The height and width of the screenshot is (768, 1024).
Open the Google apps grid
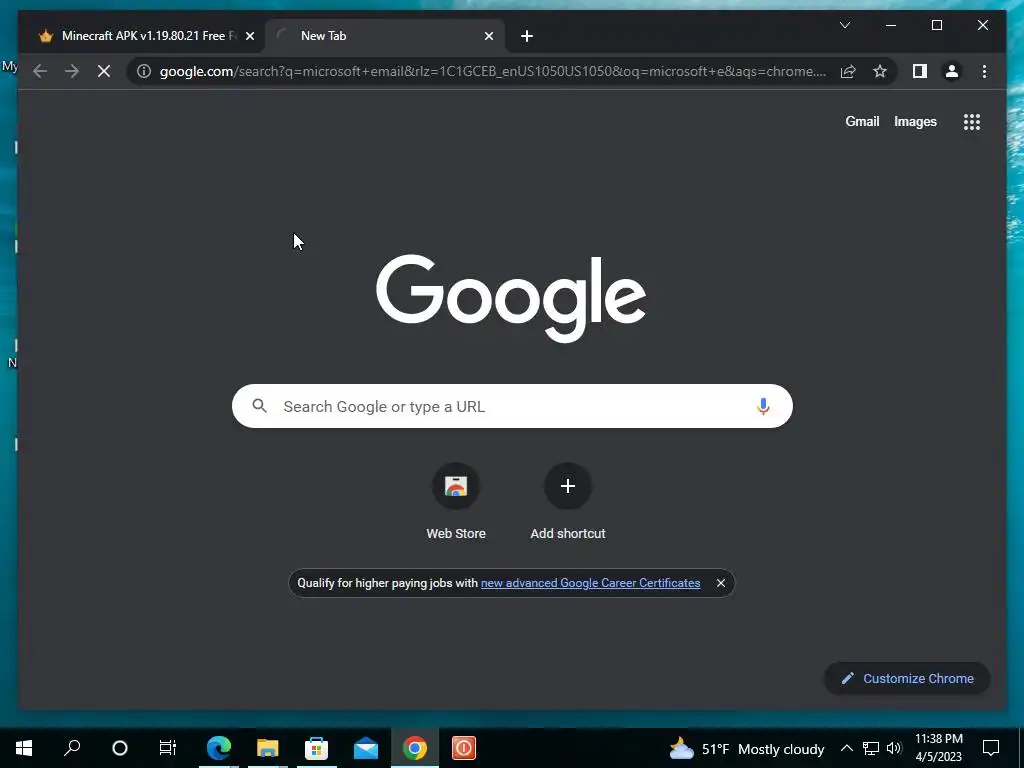tap(972, 121)
